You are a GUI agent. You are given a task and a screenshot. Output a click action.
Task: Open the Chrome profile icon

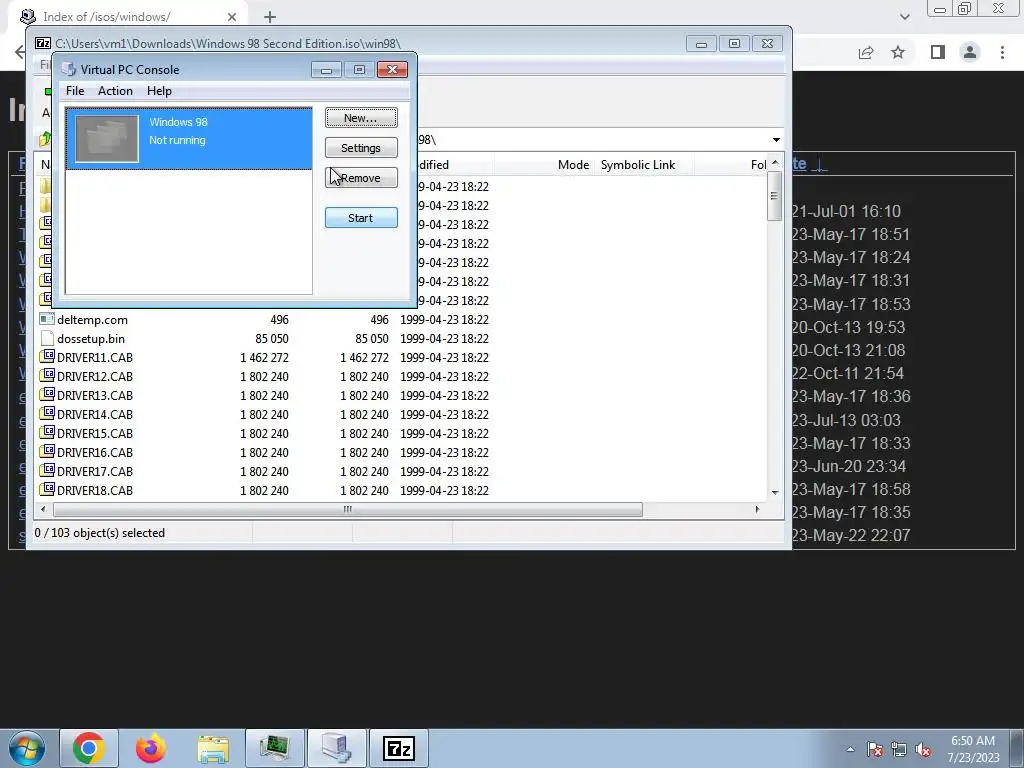pyautogui.click(x=970, y=52)
